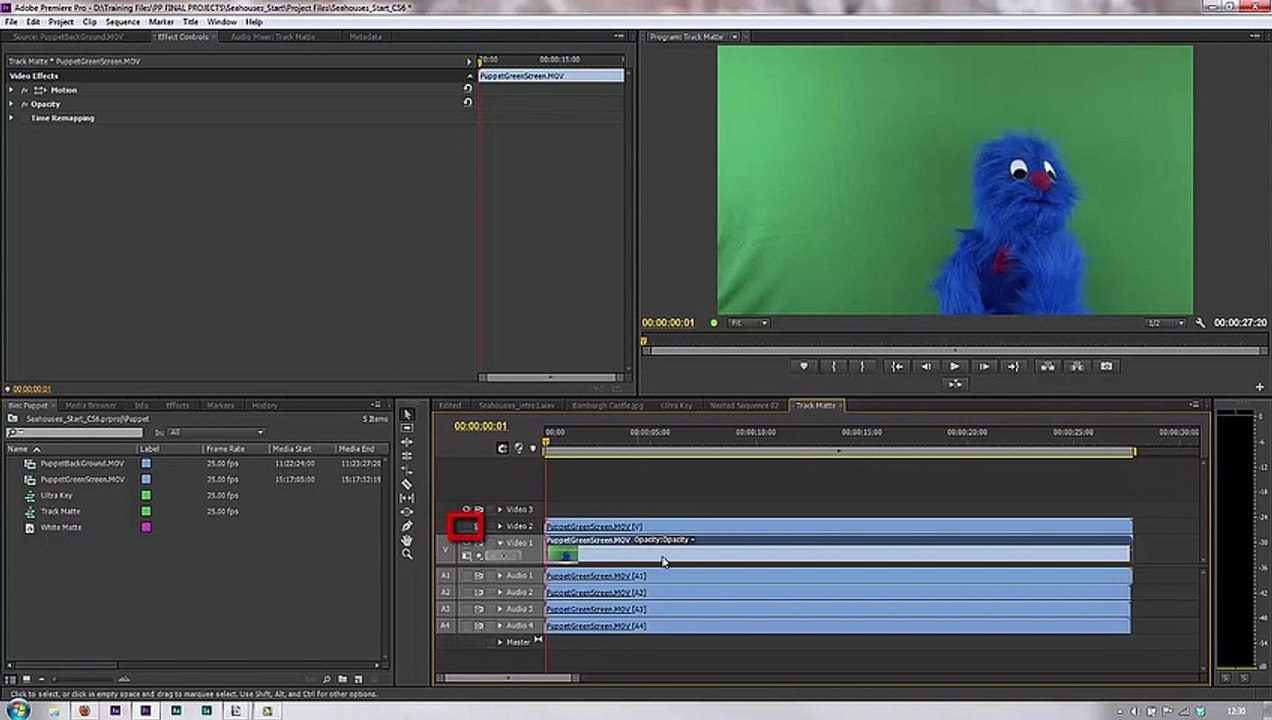Switch to the Media Browser tab
The image size is (1272, 720).
coord(91,405)
